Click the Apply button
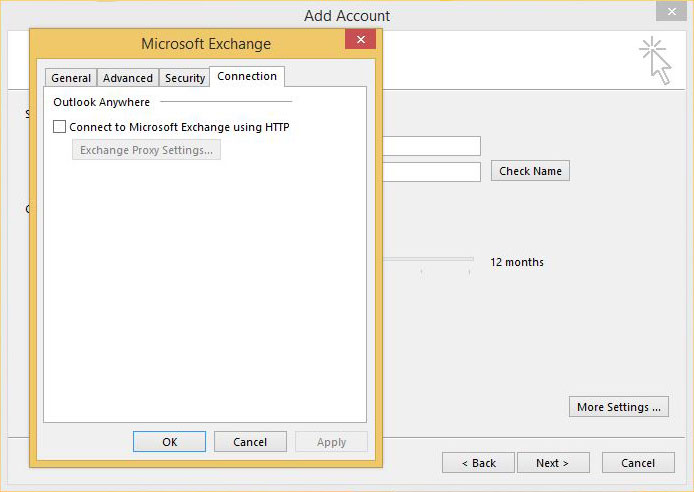The height and width of the screenshot is (492, 694). [332, 442]
